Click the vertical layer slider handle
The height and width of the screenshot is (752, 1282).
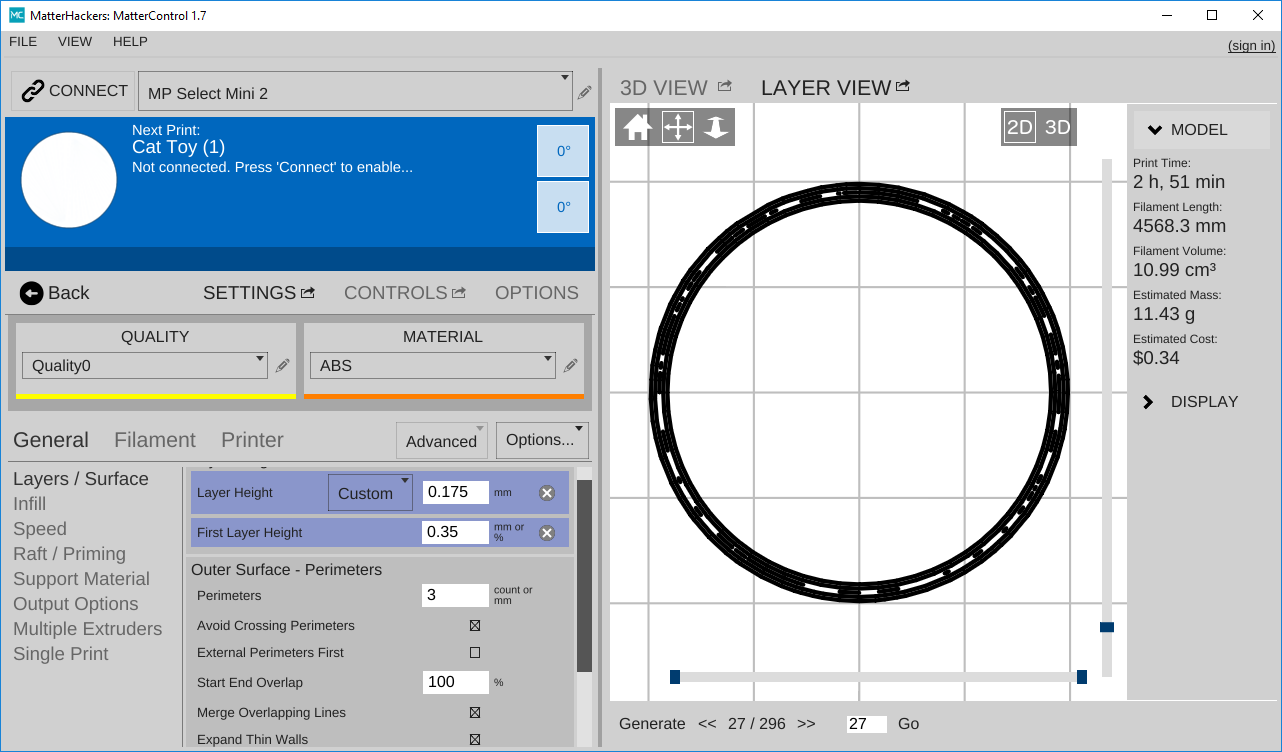point(1107,627)
